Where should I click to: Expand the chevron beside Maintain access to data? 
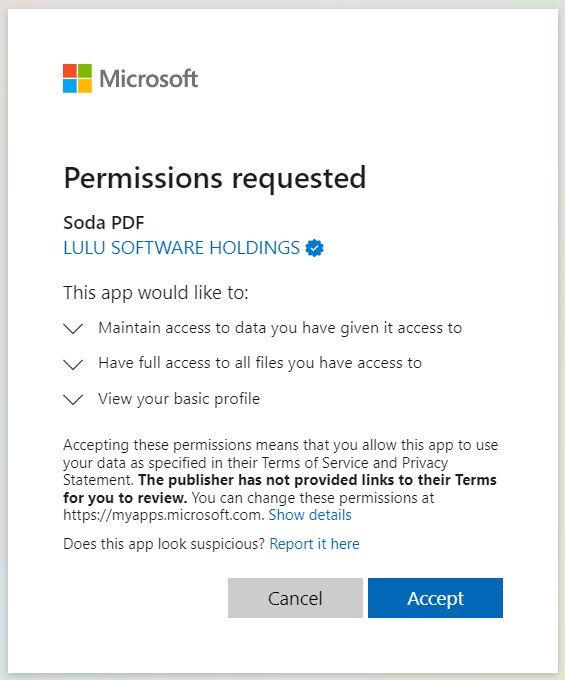pyautogui.click(x=73, y=328)
